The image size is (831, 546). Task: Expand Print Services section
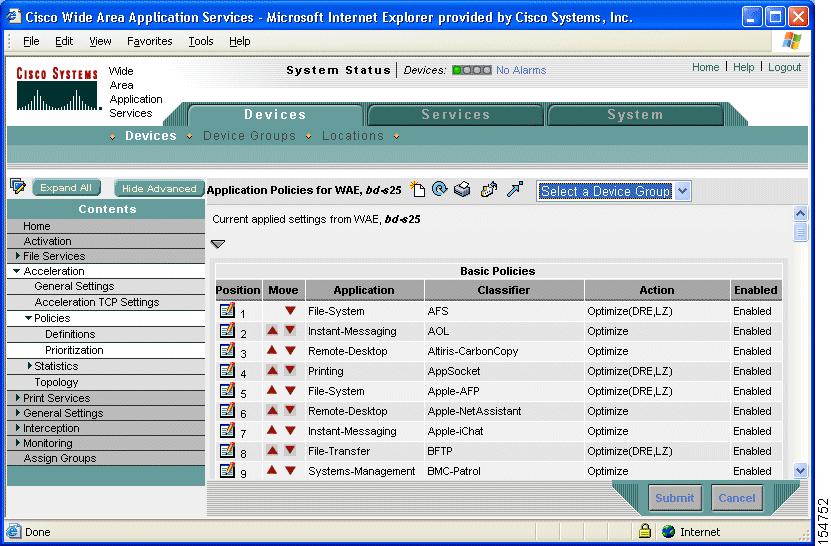click(x=17, y=398)
